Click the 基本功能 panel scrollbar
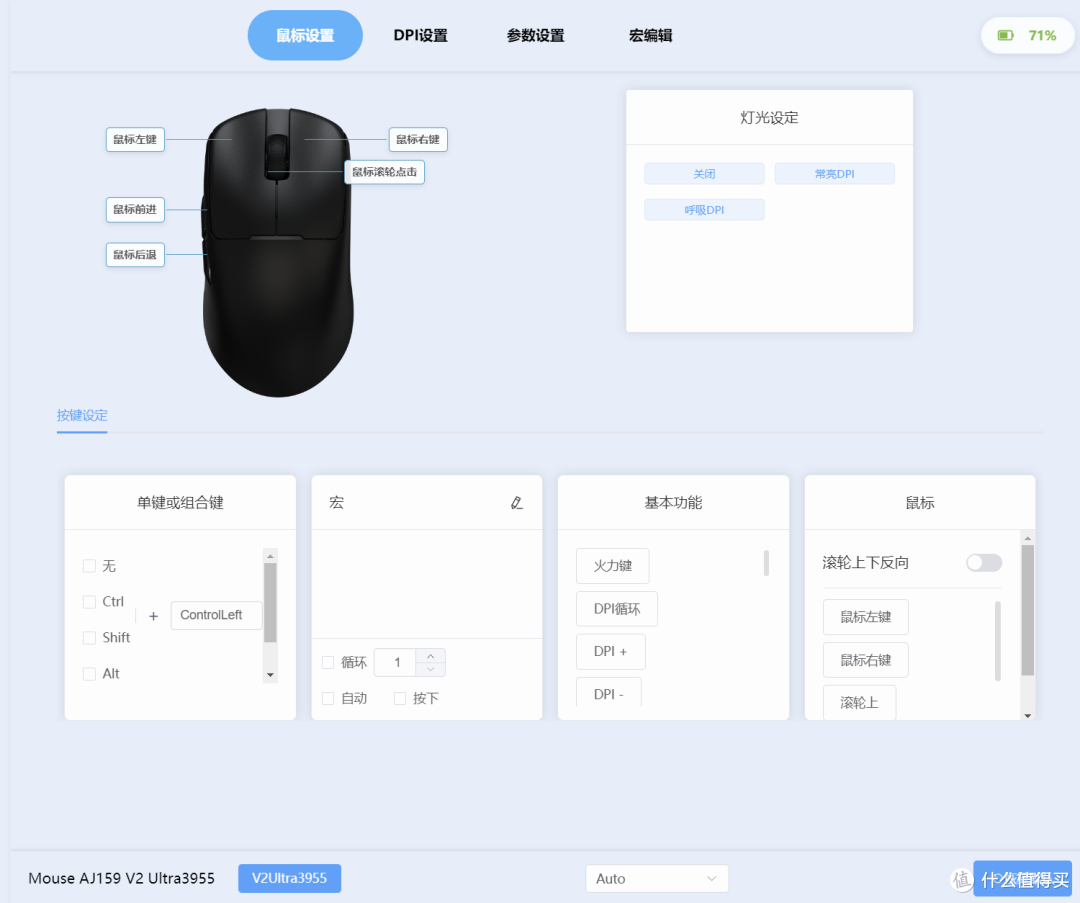Image resolution: width=1080 pixels, height=903 pixels. coord(766,563)
